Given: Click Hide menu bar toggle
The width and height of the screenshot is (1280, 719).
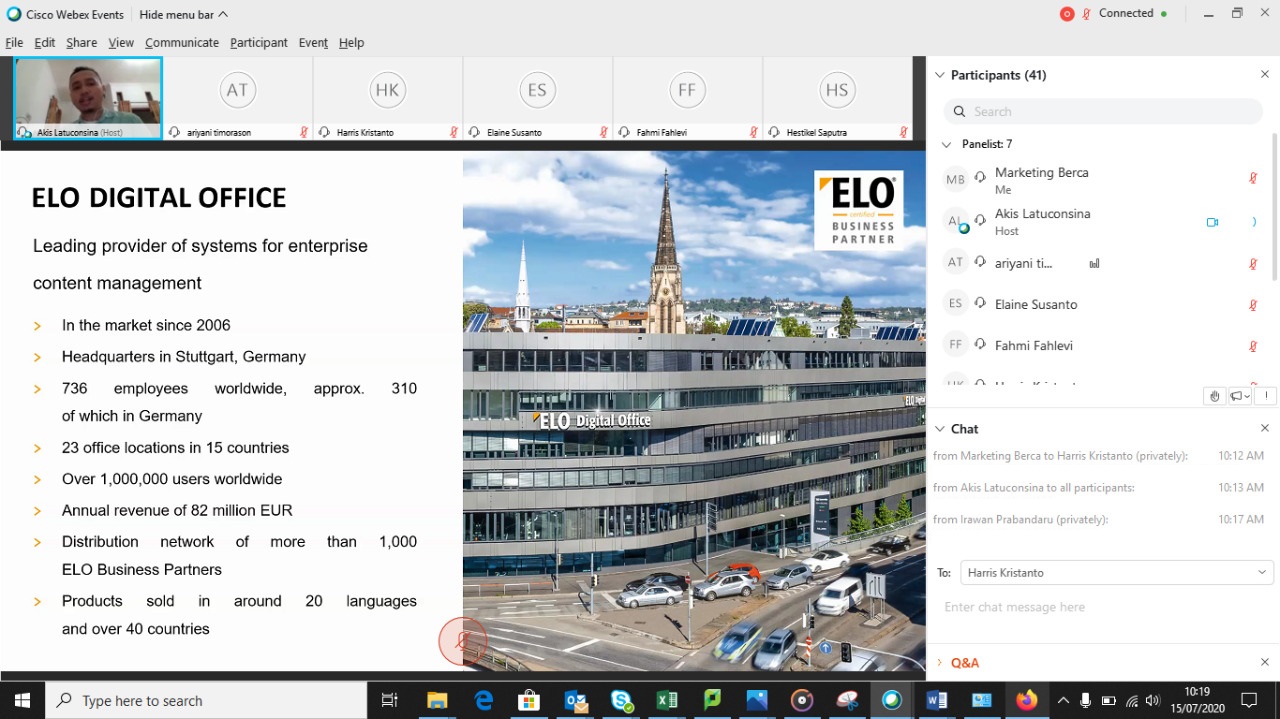Looking at the screenshot, I should click(x=184, y=15).
